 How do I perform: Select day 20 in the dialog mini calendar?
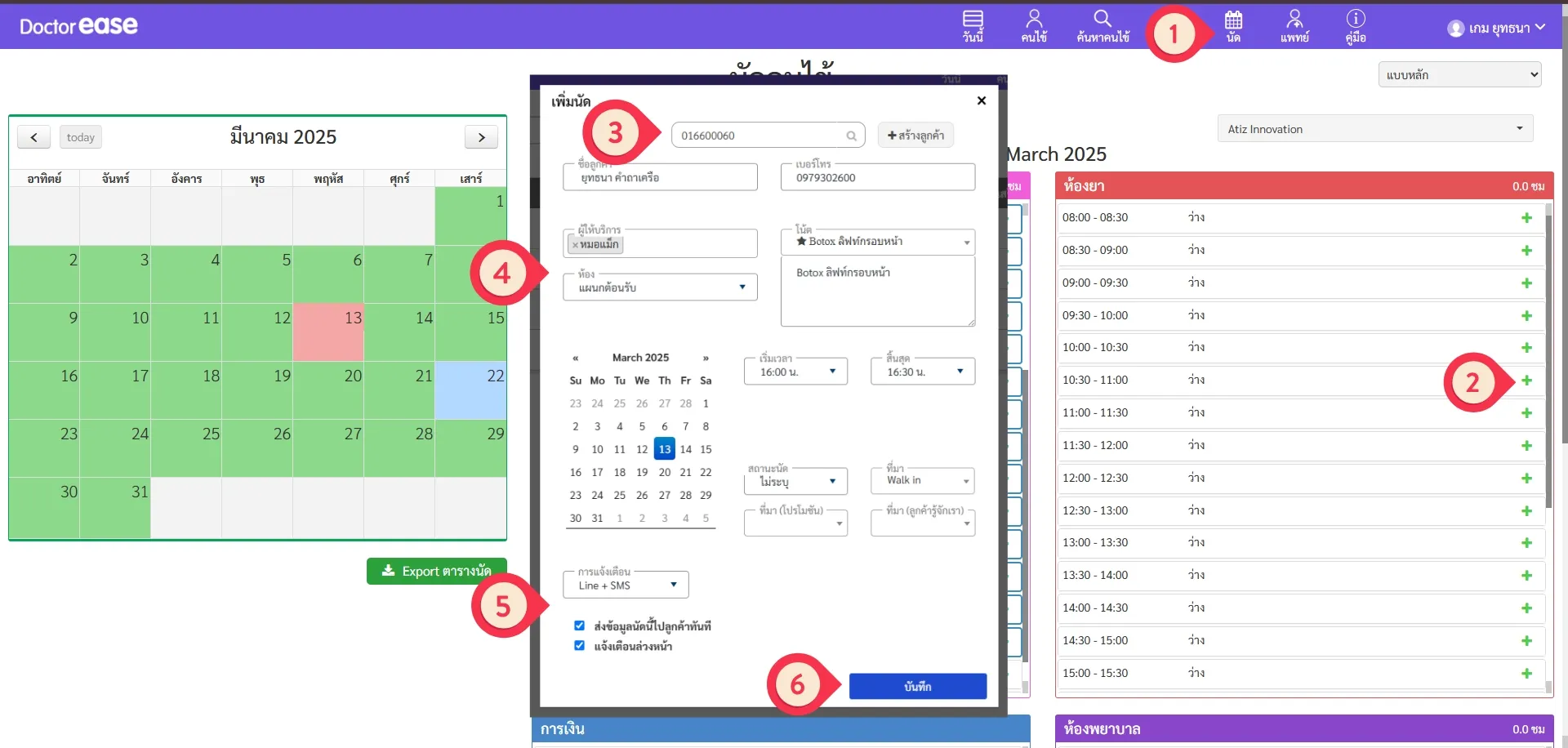(664, 472)
